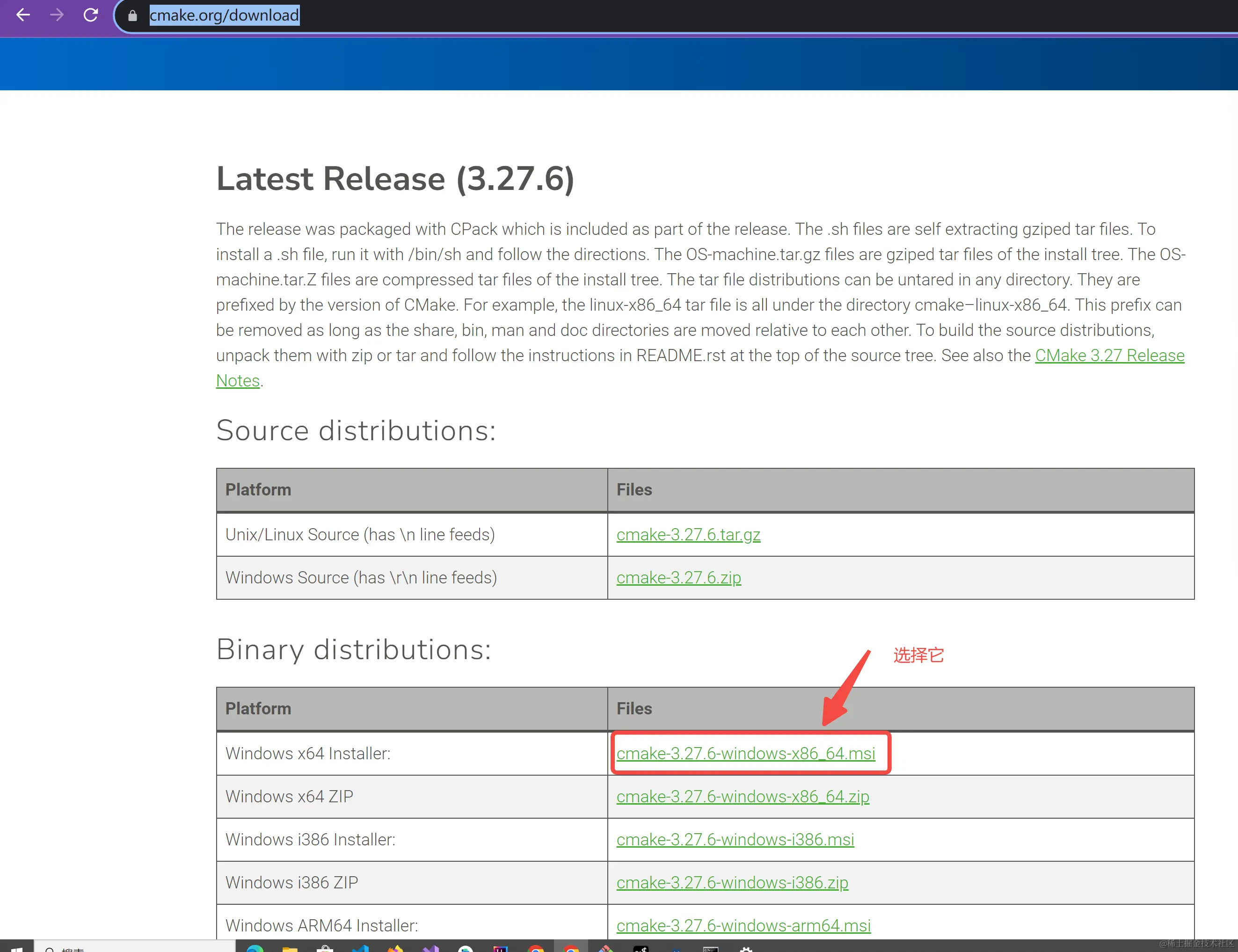The width and height of the screenshot is (1238, 952).
Task: Download cmake-3.27.6-windows-x86_64.zip archive
Action: click(x=742, y=796)
